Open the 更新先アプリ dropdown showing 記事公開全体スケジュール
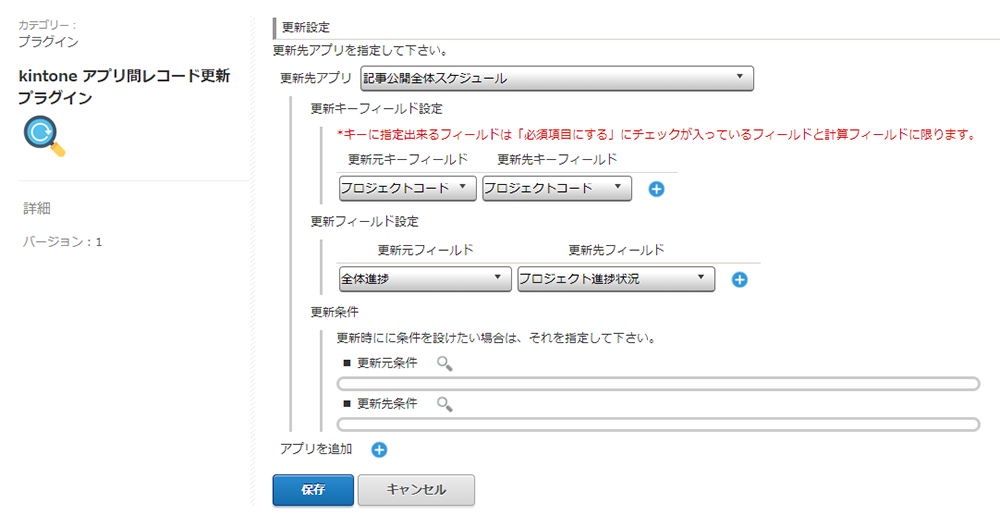This screenshot has width=1000, height=516. coord(557,78)
